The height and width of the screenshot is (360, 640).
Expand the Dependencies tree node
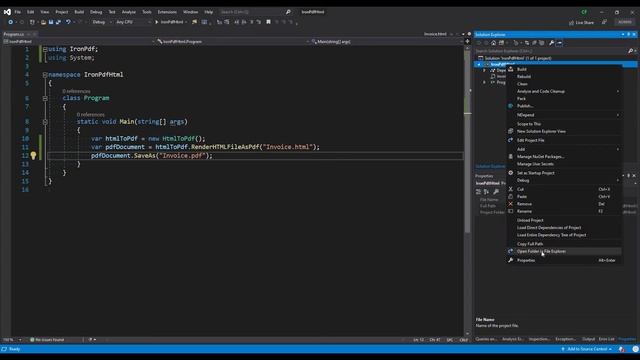tap(484, 70)
